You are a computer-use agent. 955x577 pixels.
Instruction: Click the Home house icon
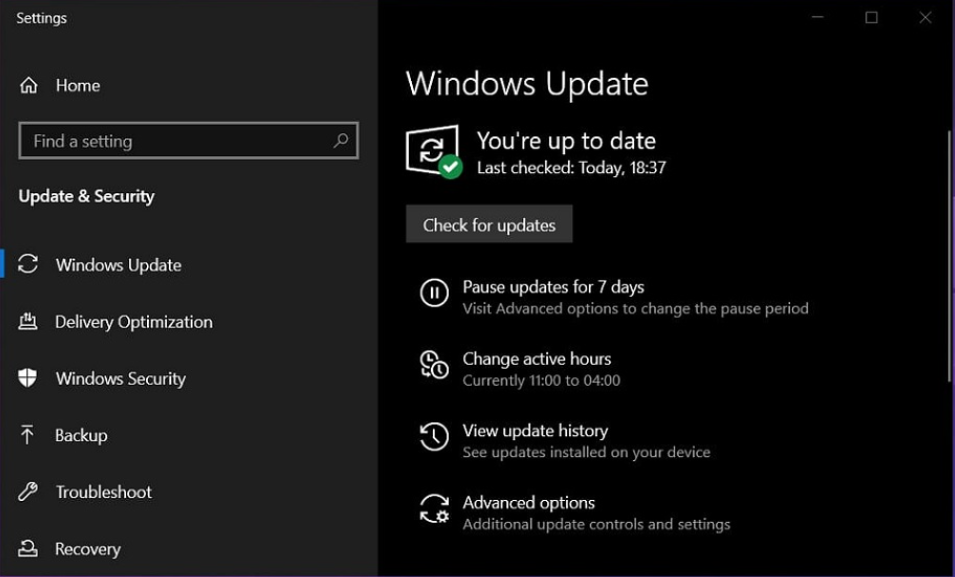point(29,85)
